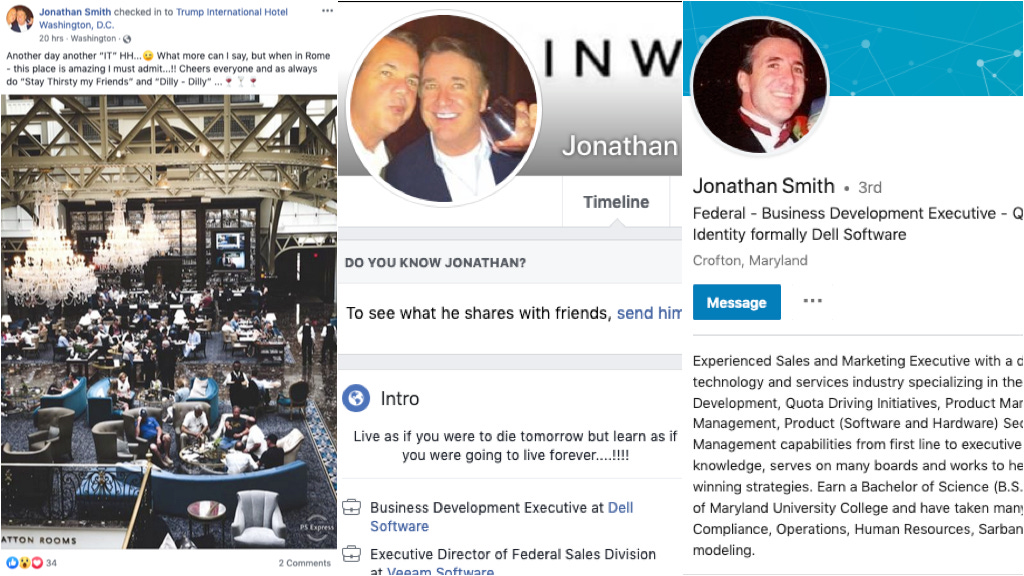Open Jonathan Smith name link on the post
The width and height of the screenshot is (1024, 576).
[x=75, y=12]
